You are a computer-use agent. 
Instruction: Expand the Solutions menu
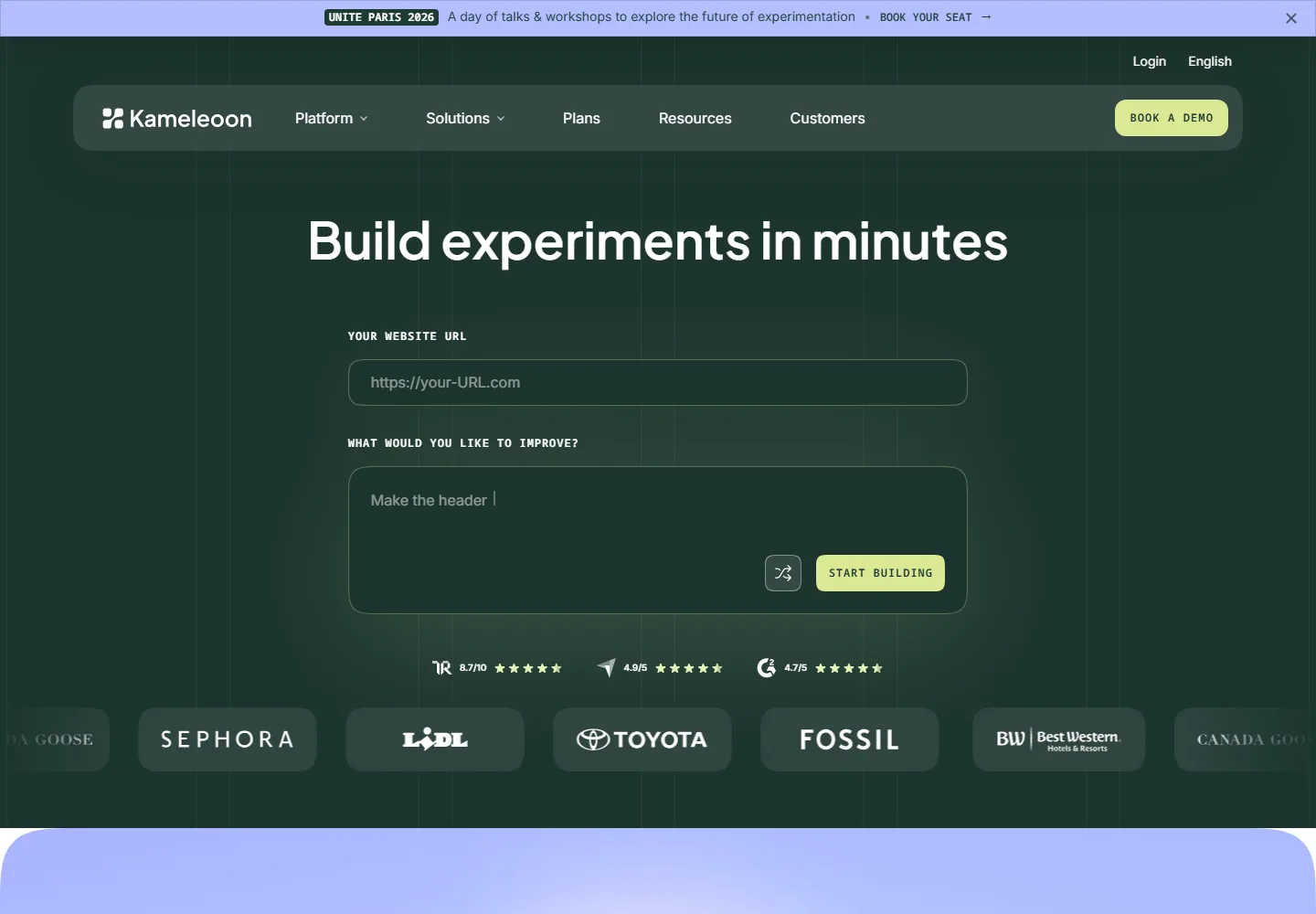coord(465,118)
